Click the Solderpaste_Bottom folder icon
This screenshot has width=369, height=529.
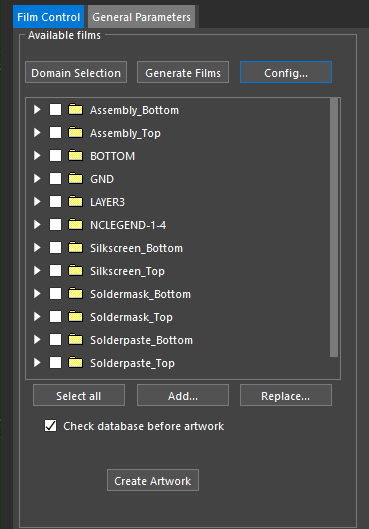[x=76, y=339]
